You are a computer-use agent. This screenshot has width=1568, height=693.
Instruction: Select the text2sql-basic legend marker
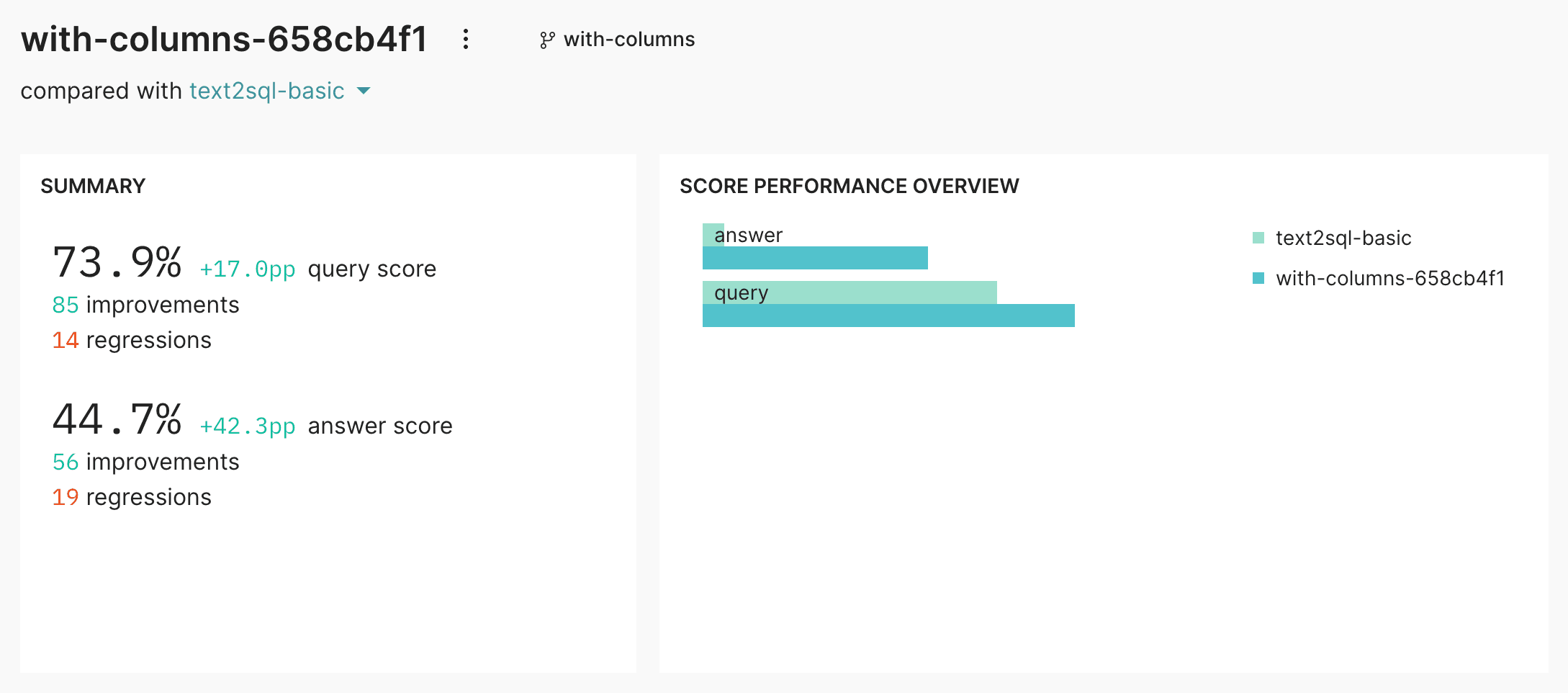(1257, 236)
